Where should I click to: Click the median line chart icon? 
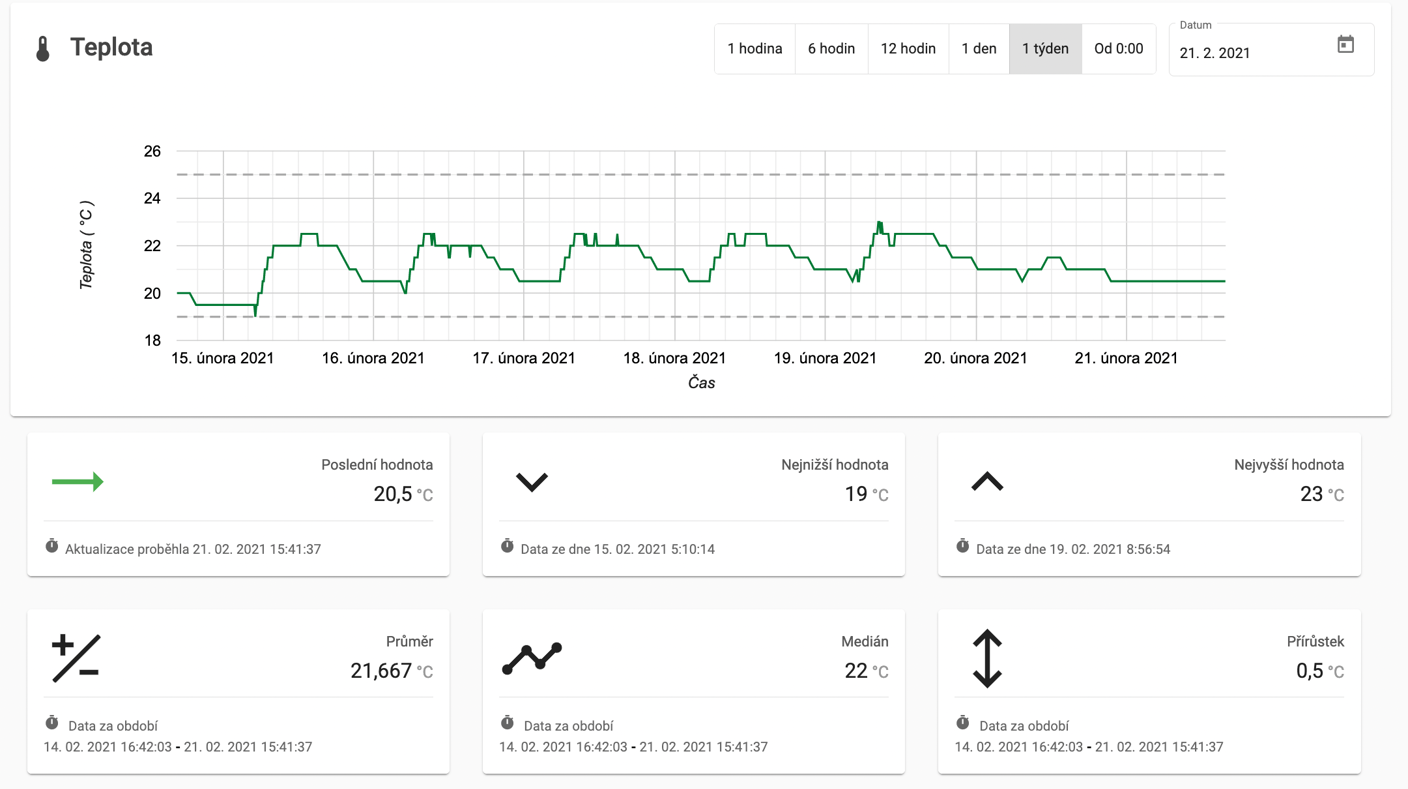click(531, 657)
